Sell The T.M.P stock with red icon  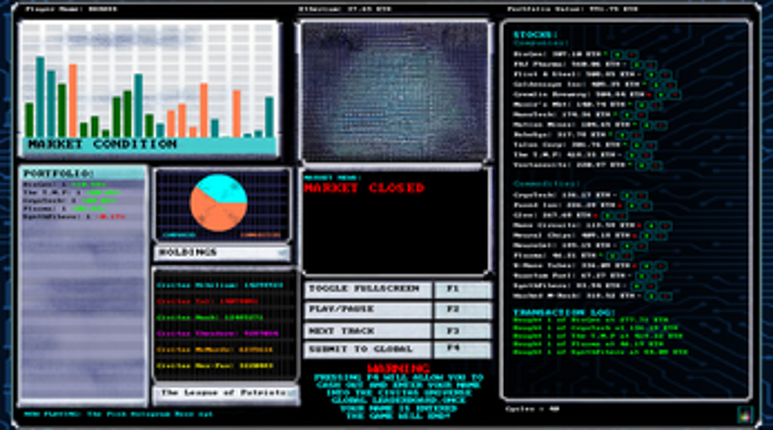(646, 155)
